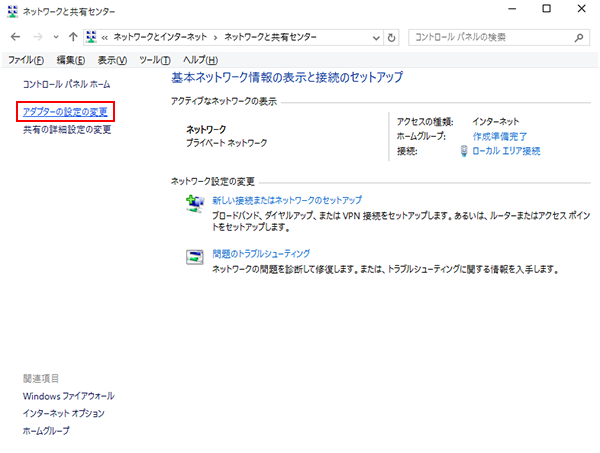Expand the address bar history dropdown
This screenshot has width=600, height=453.
click(374, 37)
